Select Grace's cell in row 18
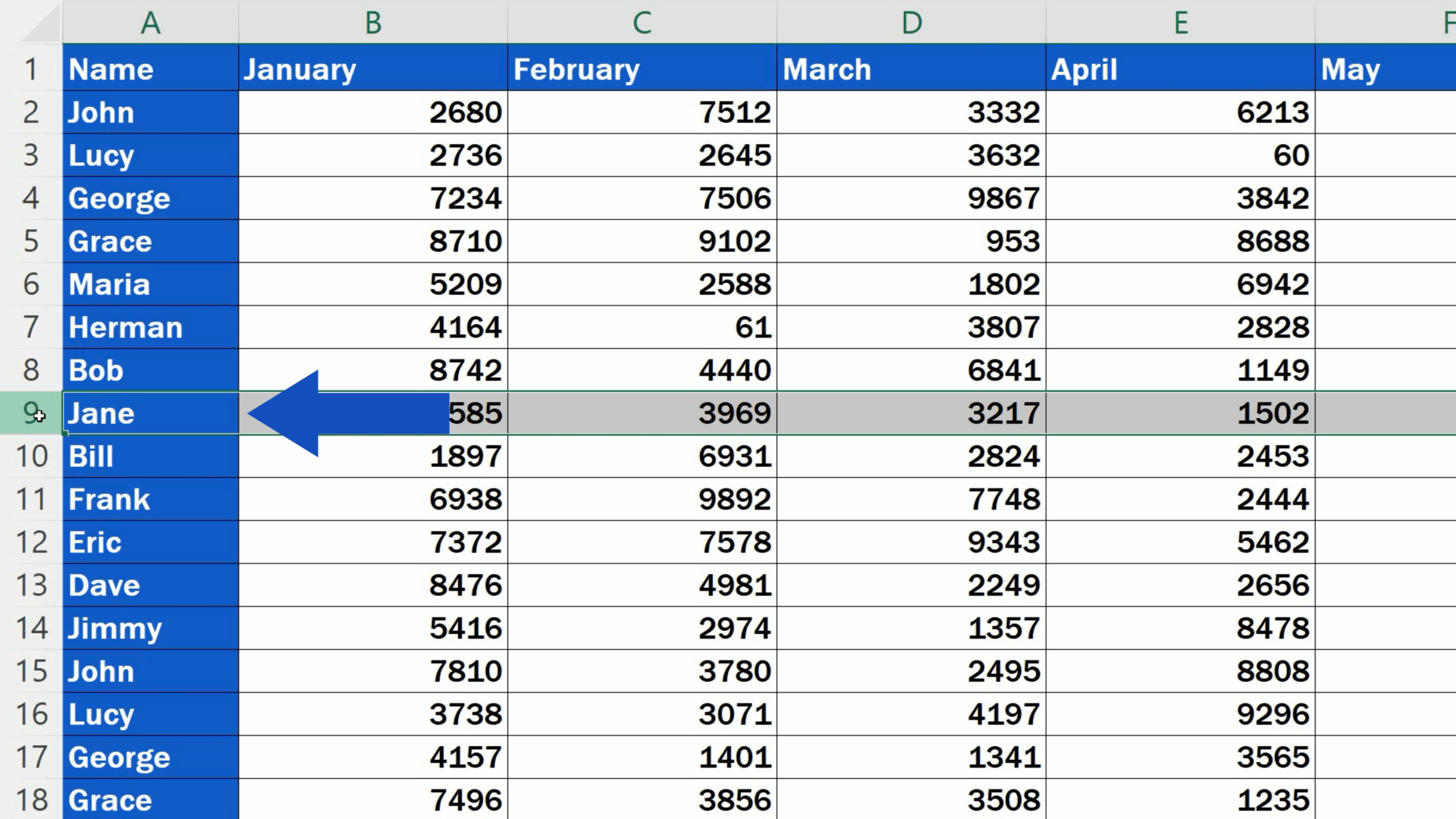 [149, 799]
